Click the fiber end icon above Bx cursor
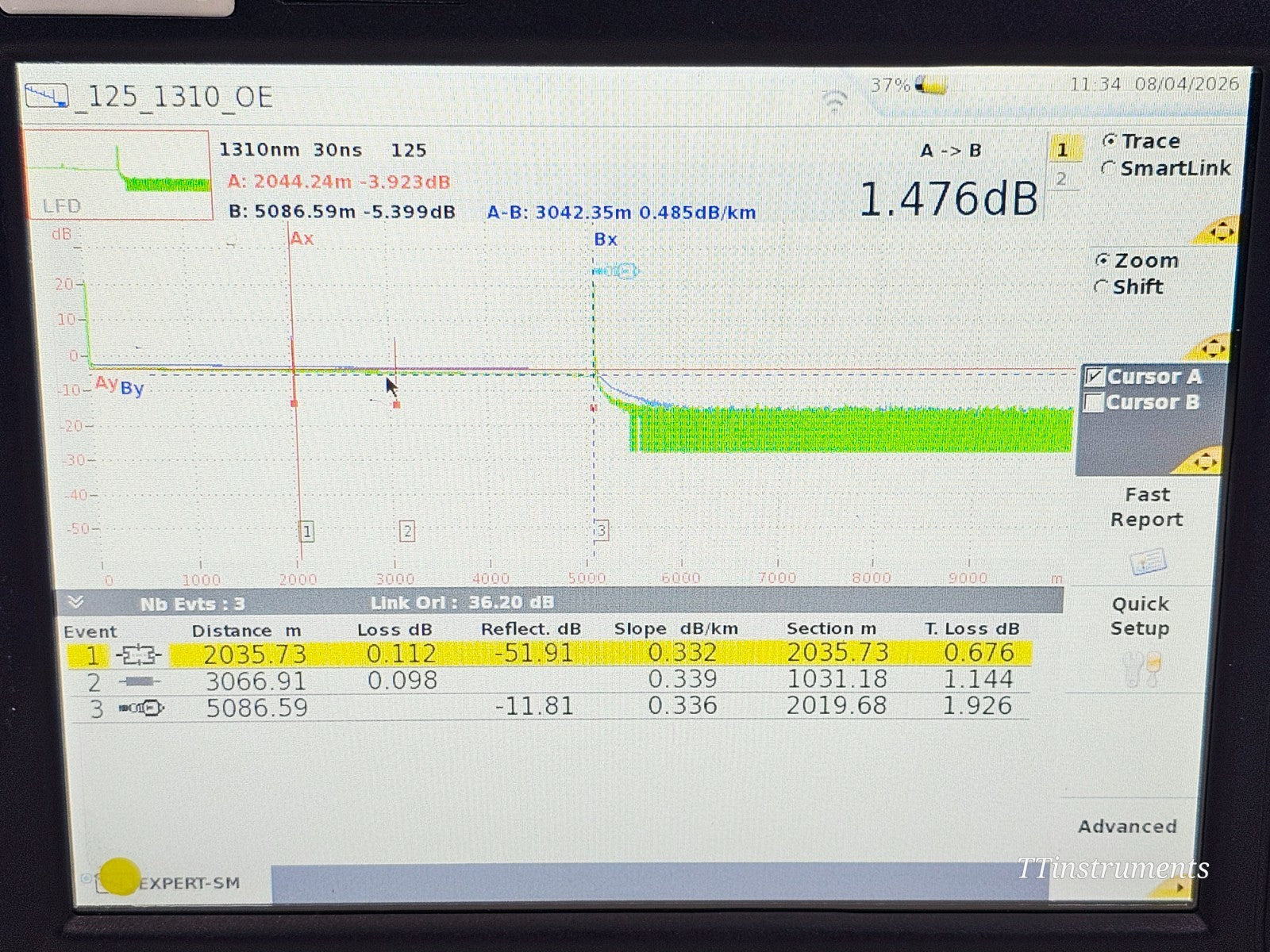Image resolution: width=1270 pixels, height=952 pixels. (x=616, y=271)
